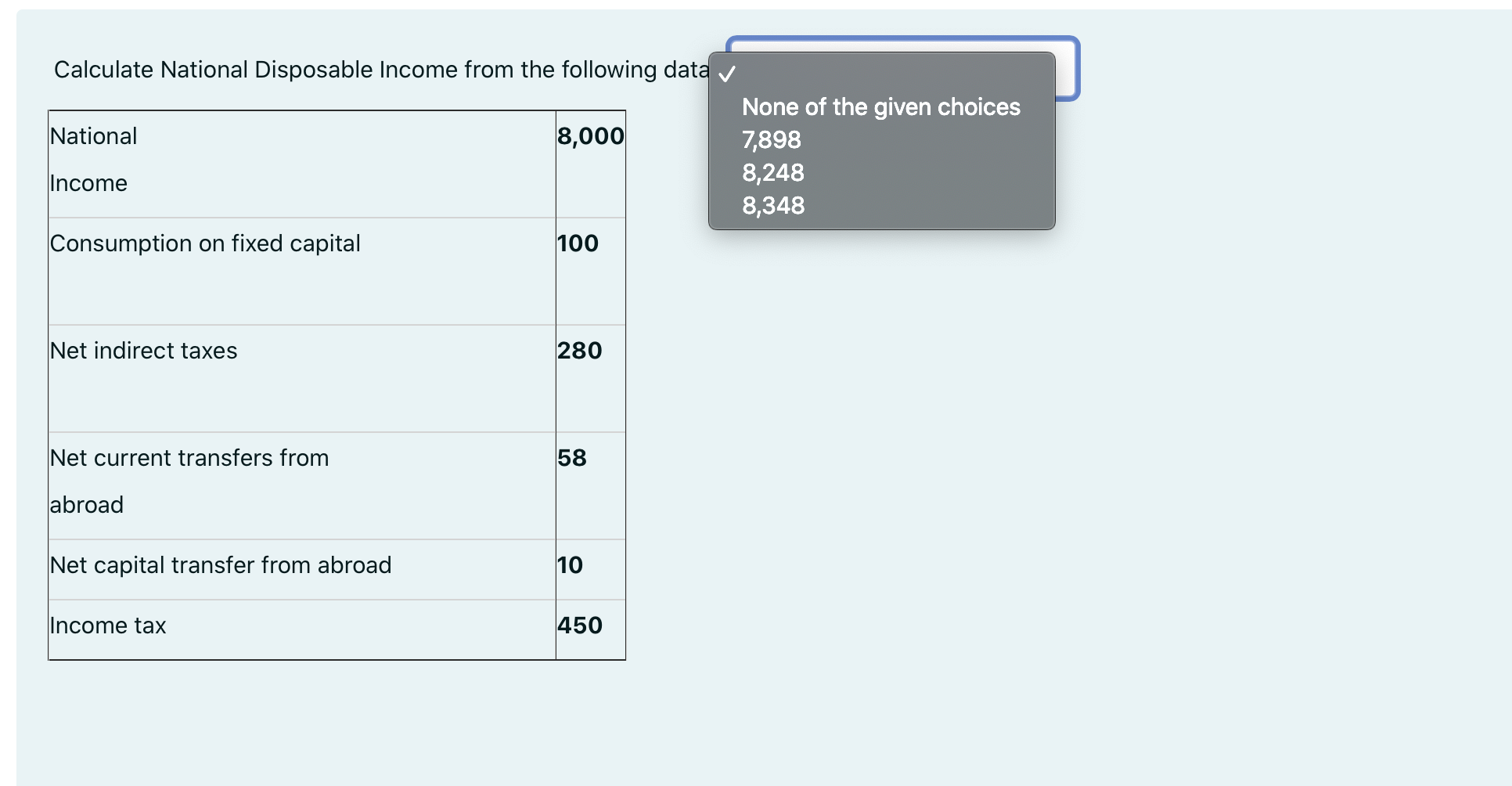
Task: Select the Net indirect taxes cell
Action: [143, 350]
